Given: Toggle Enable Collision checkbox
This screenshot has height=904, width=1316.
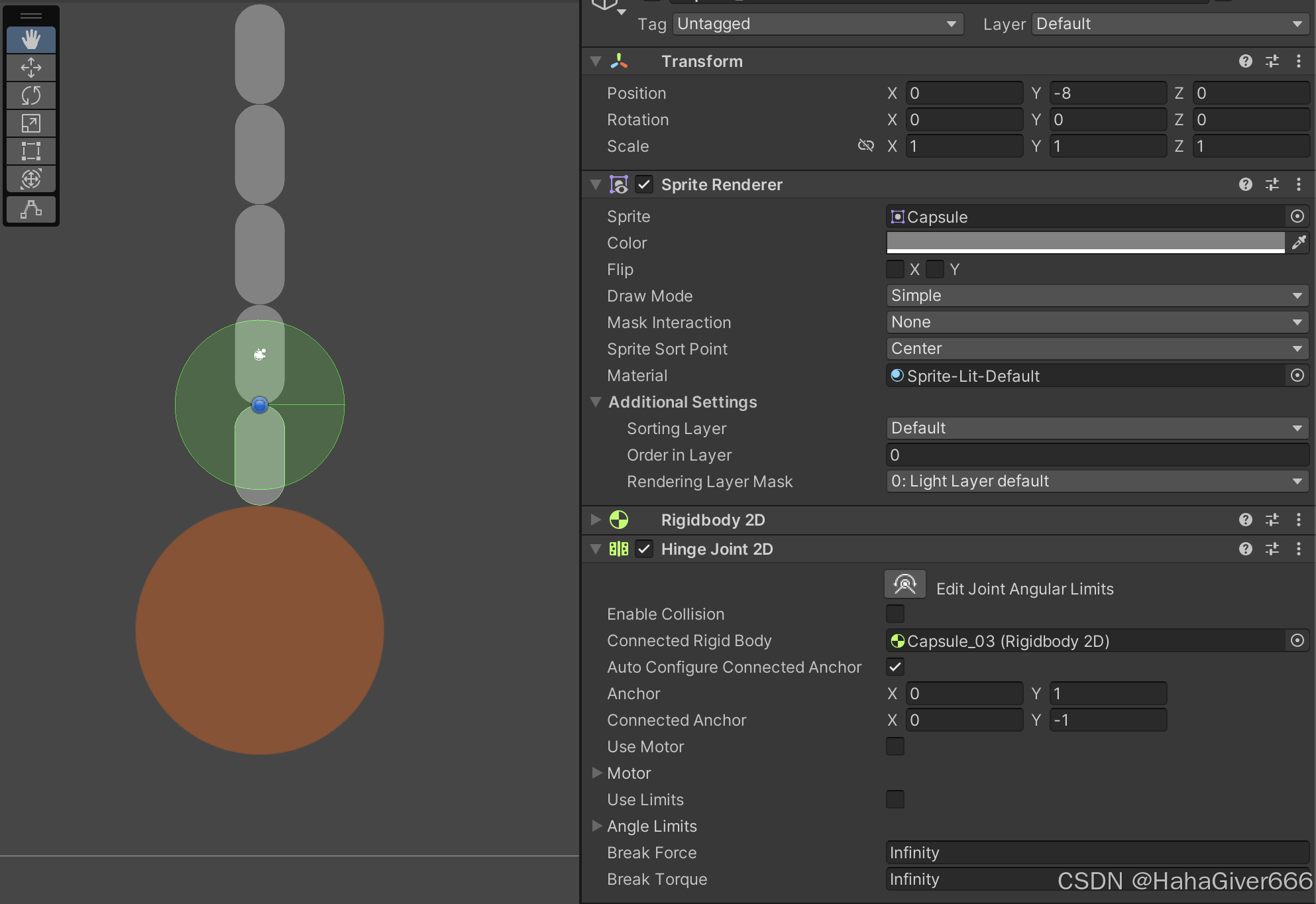Looking at the screenshot, I should click(895, 614).
